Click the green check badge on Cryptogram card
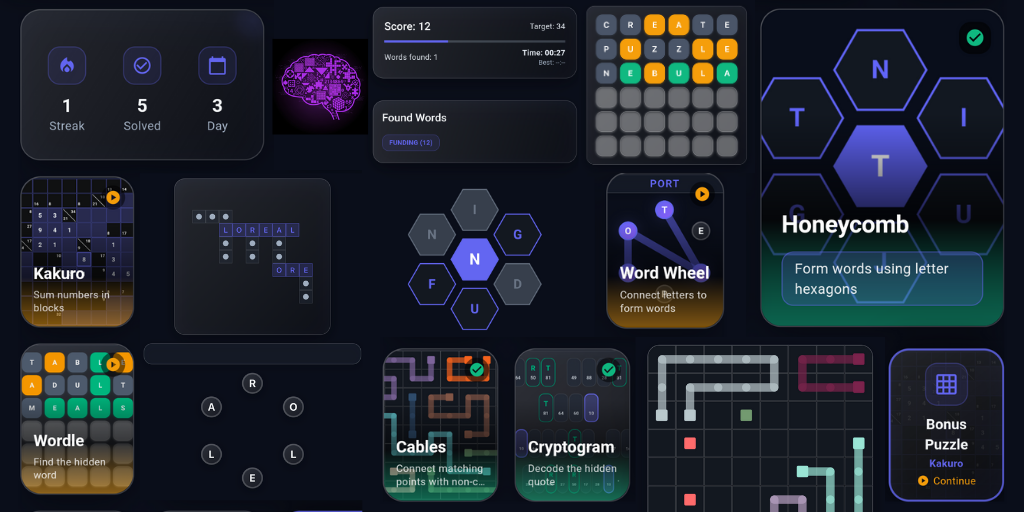 [x=609, y=370]
